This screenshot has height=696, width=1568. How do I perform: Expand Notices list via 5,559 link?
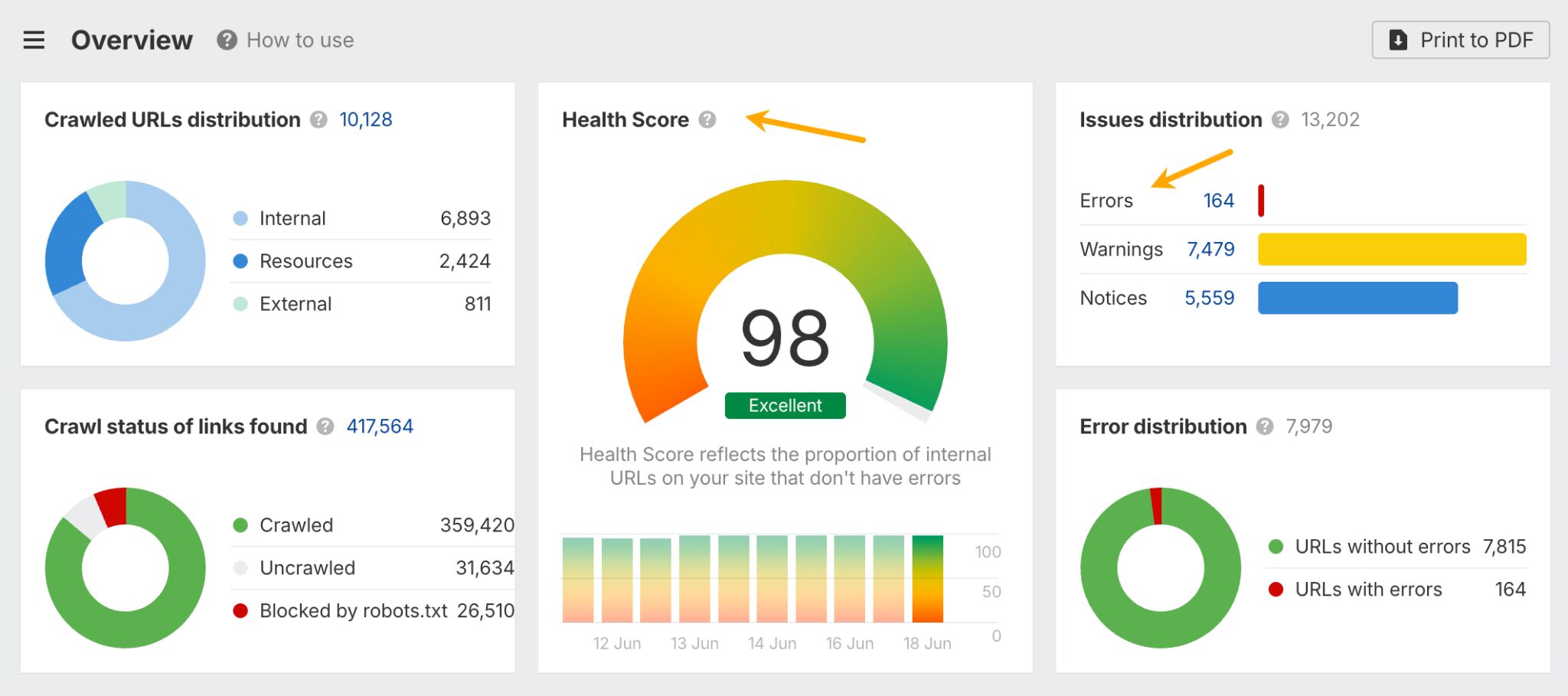tap(1210, 298)
